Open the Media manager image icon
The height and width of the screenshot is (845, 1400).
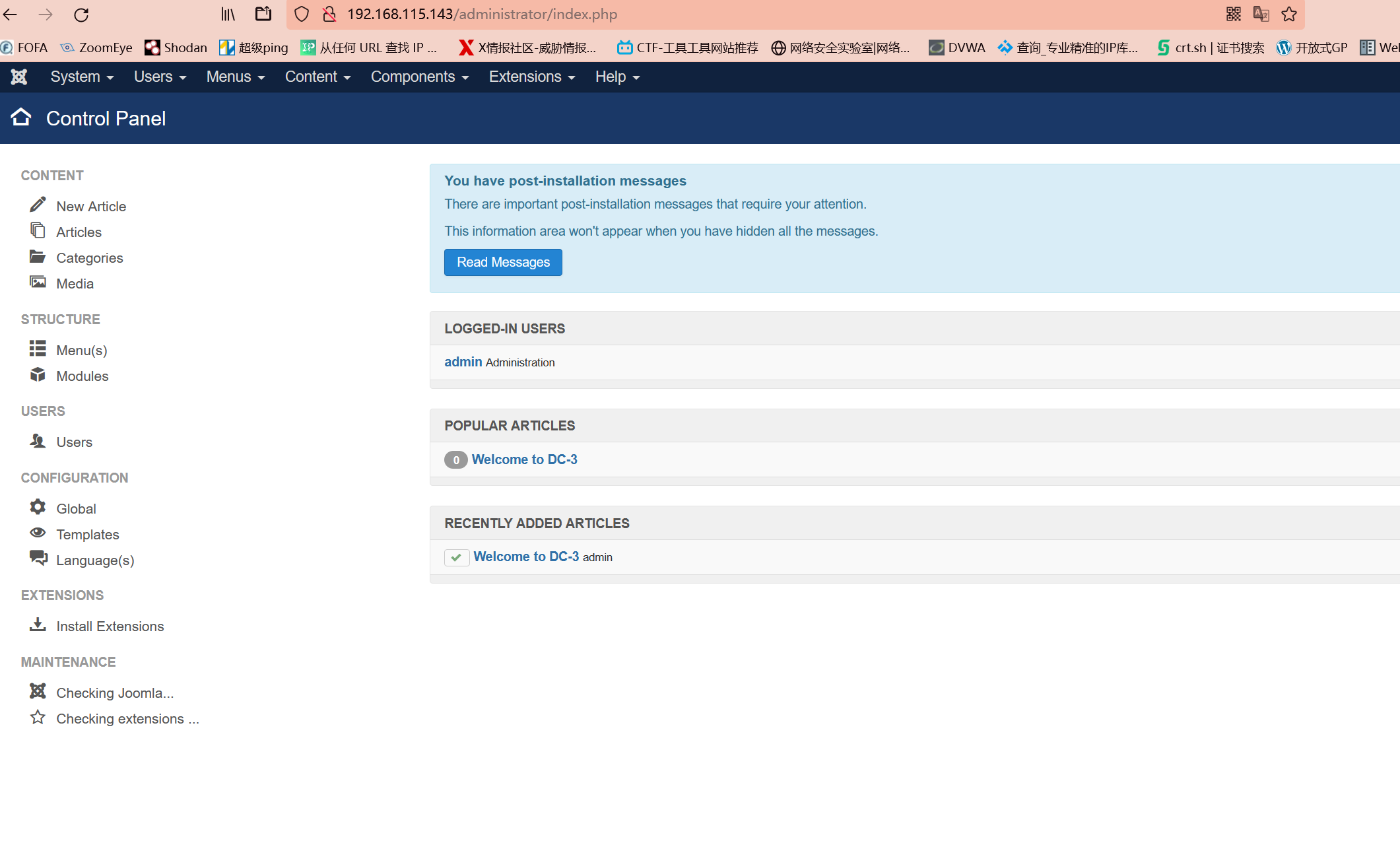tap(38, 283)
